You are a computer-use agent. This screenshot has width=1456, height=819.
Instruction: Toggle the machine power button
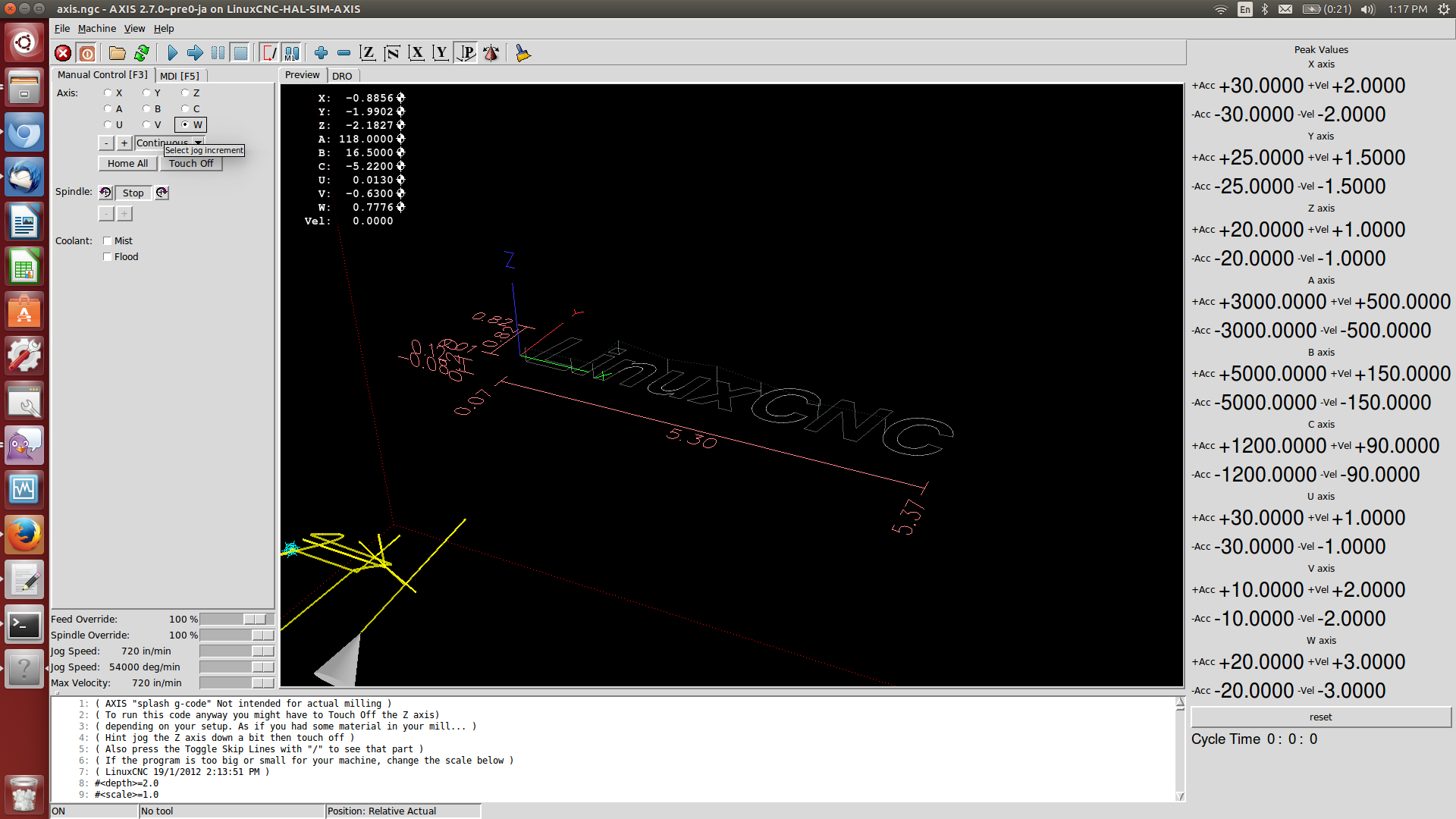(x=87, y=53)
